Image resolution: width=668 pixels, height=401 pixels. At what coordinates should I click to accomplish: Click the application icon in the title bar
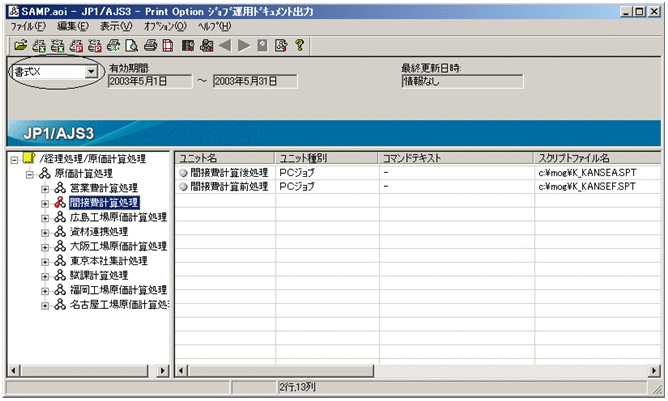14,12
